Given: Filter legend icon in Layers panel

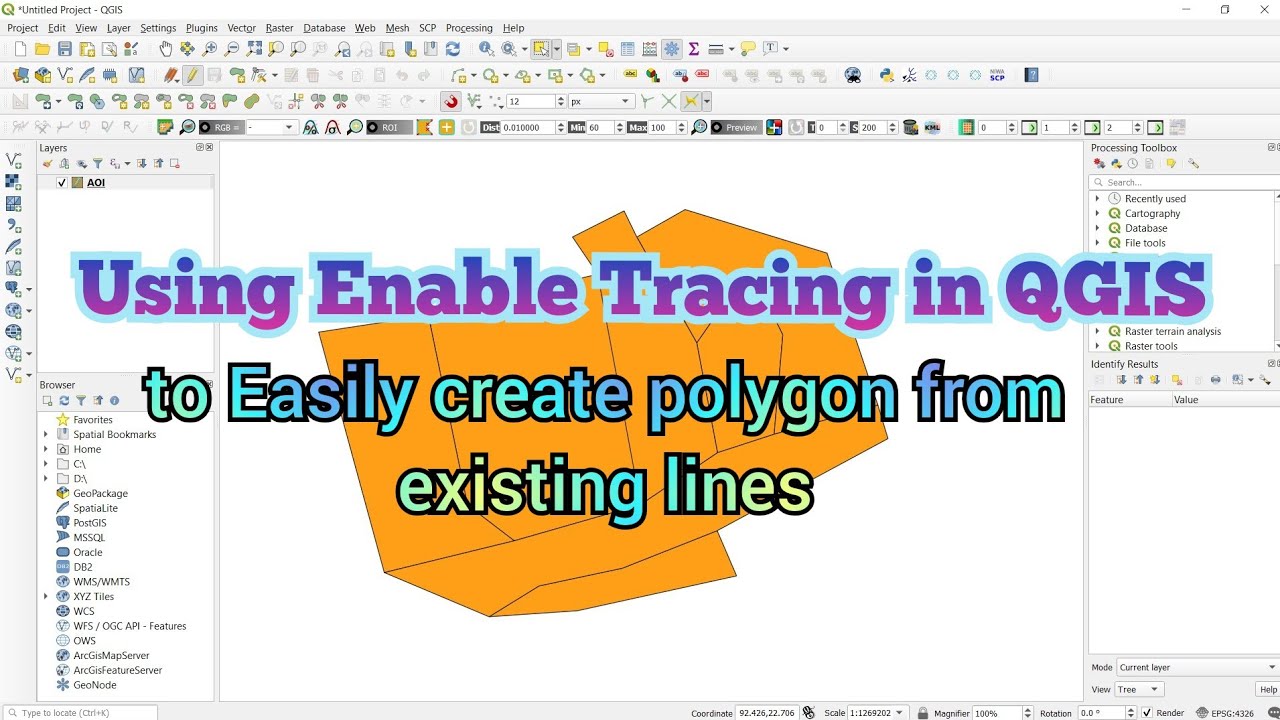Looking at the screenshot, I should (98, 164).
